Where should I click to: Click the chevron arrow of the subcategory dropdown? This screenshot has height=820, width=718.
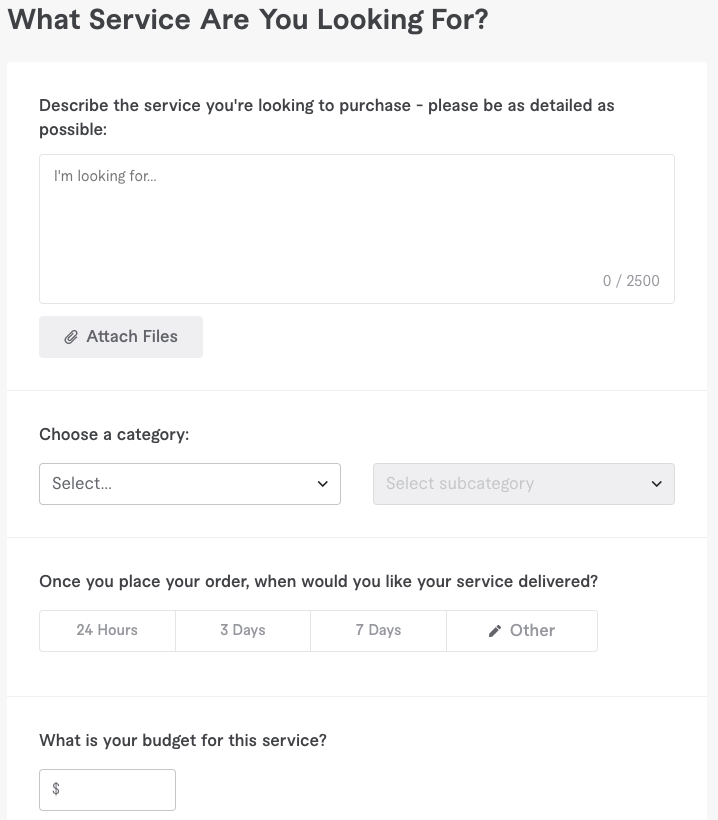point(657,484)
